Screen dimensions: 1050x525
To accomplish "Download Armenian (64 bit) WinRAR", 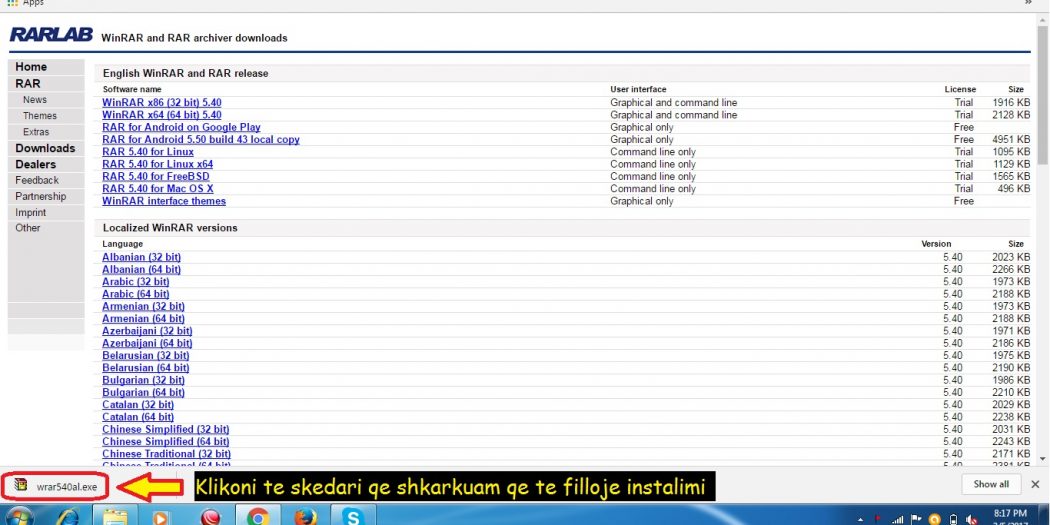I will 143,319.
